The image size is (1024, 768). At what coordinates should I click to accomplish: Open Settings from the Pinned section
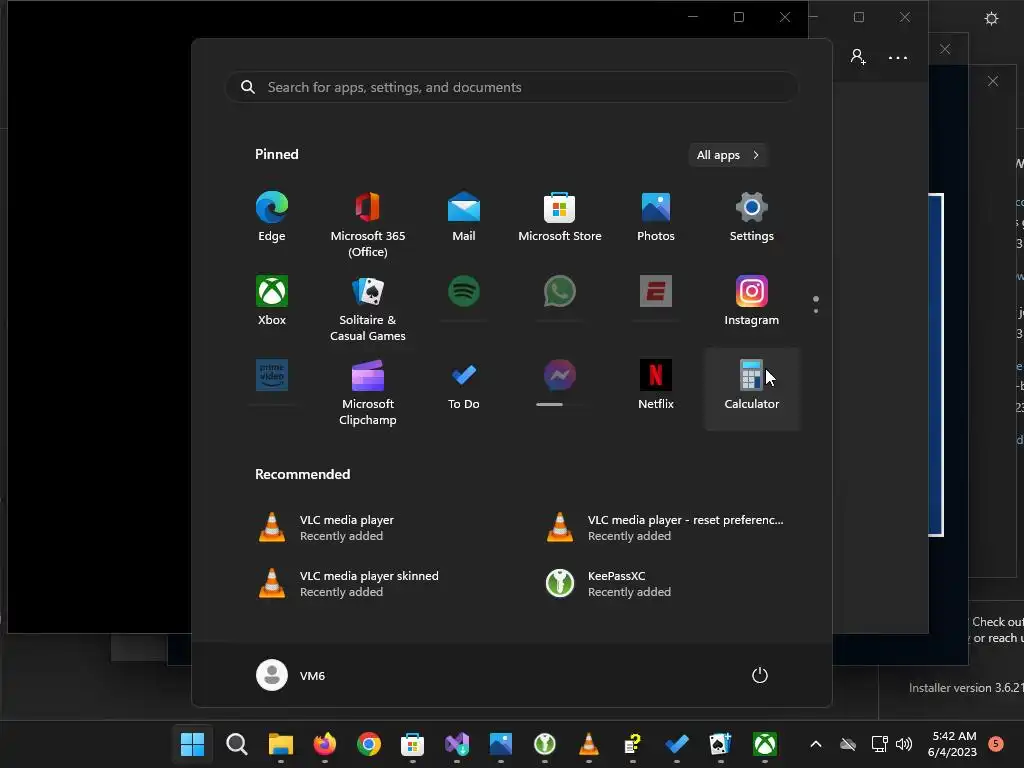(752, 217)
